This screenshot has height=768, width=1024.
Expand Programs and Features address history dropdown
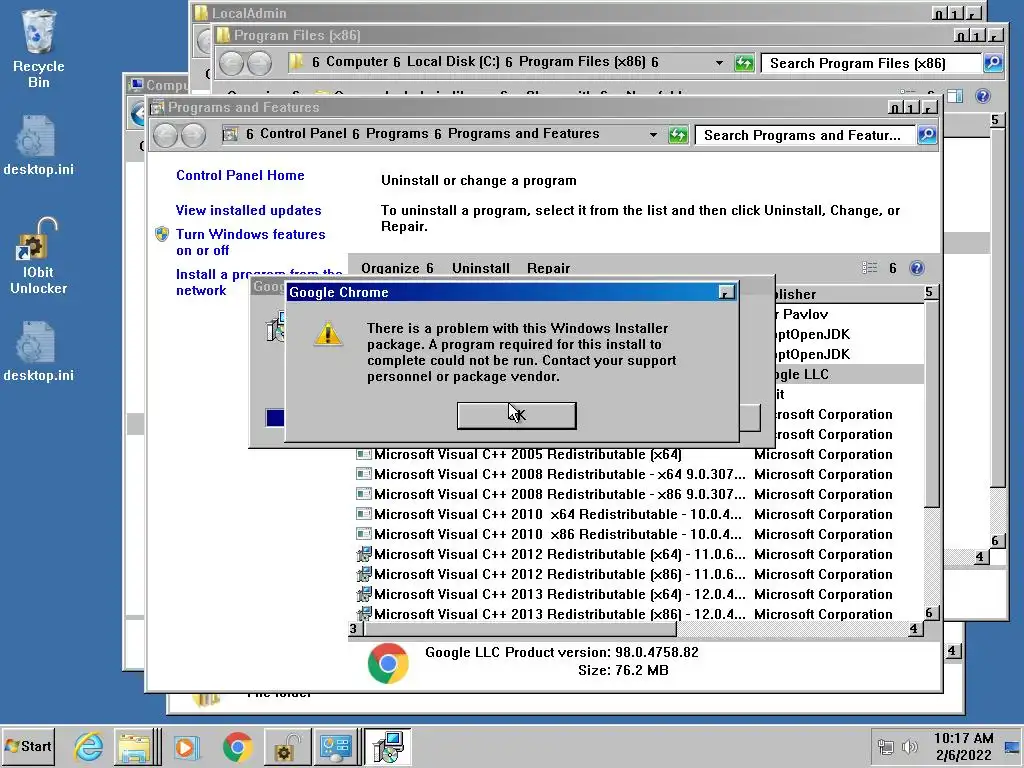pos(653,135)
